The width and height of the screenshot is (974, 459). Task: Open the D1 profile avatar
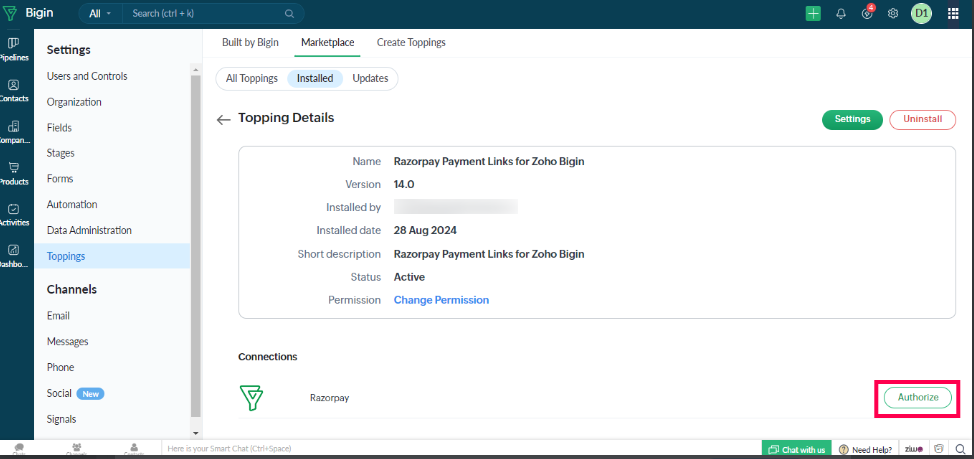[921, 14]
